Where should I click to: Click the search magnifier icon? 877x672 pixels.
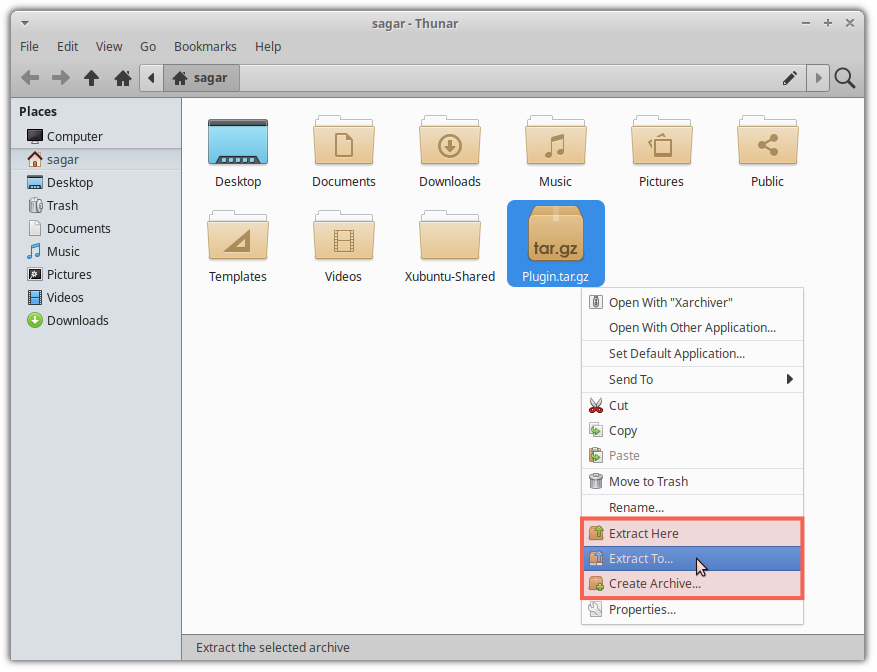[x=844, y=77]
